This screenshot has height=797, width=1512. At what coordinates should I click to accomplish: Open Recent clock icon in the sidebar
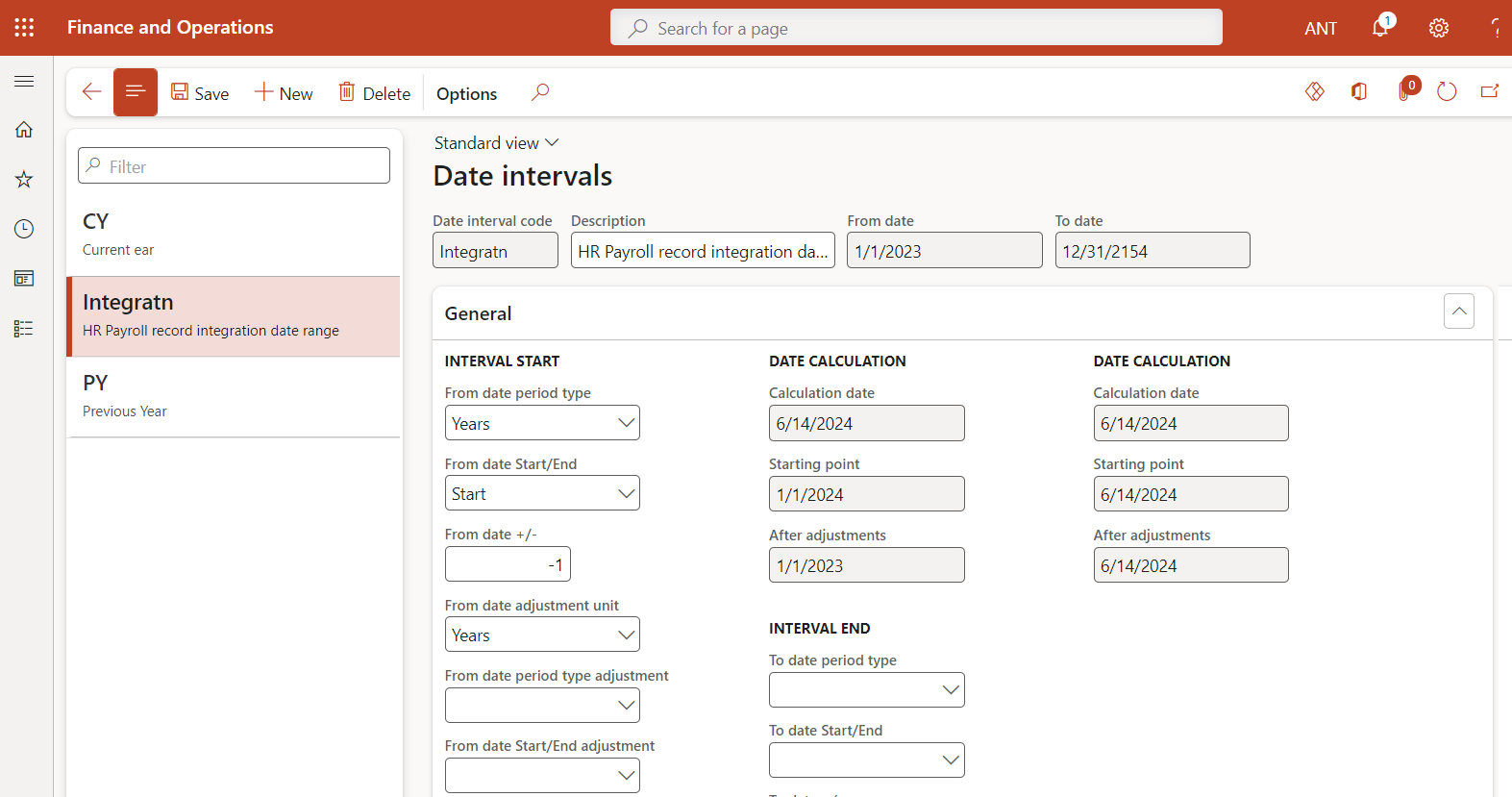(x=24, y=229)
